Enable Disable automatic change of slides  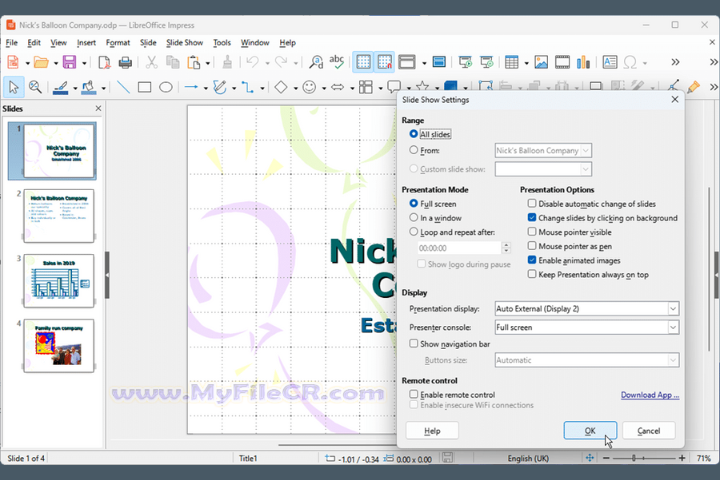532,203
